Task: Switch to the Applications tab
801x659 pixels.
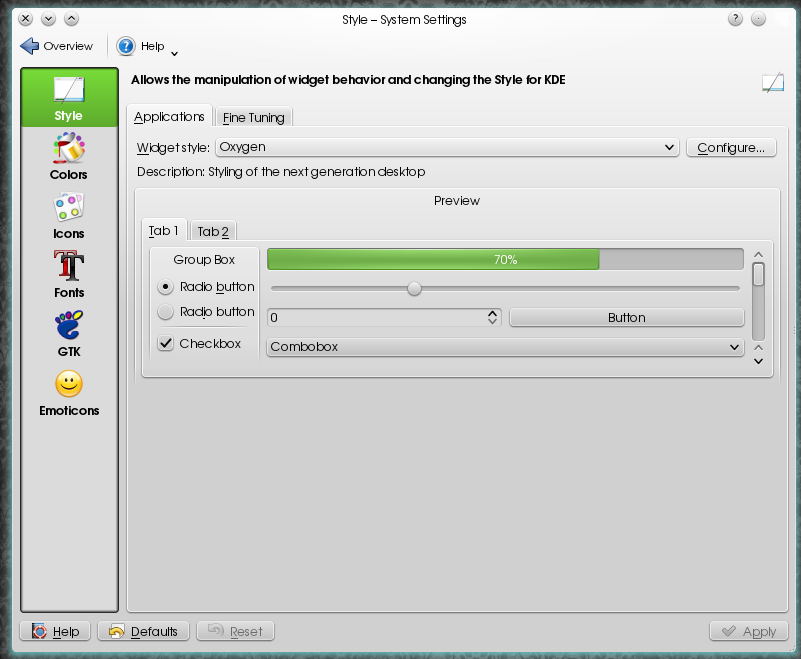Action: pos(169,117)
